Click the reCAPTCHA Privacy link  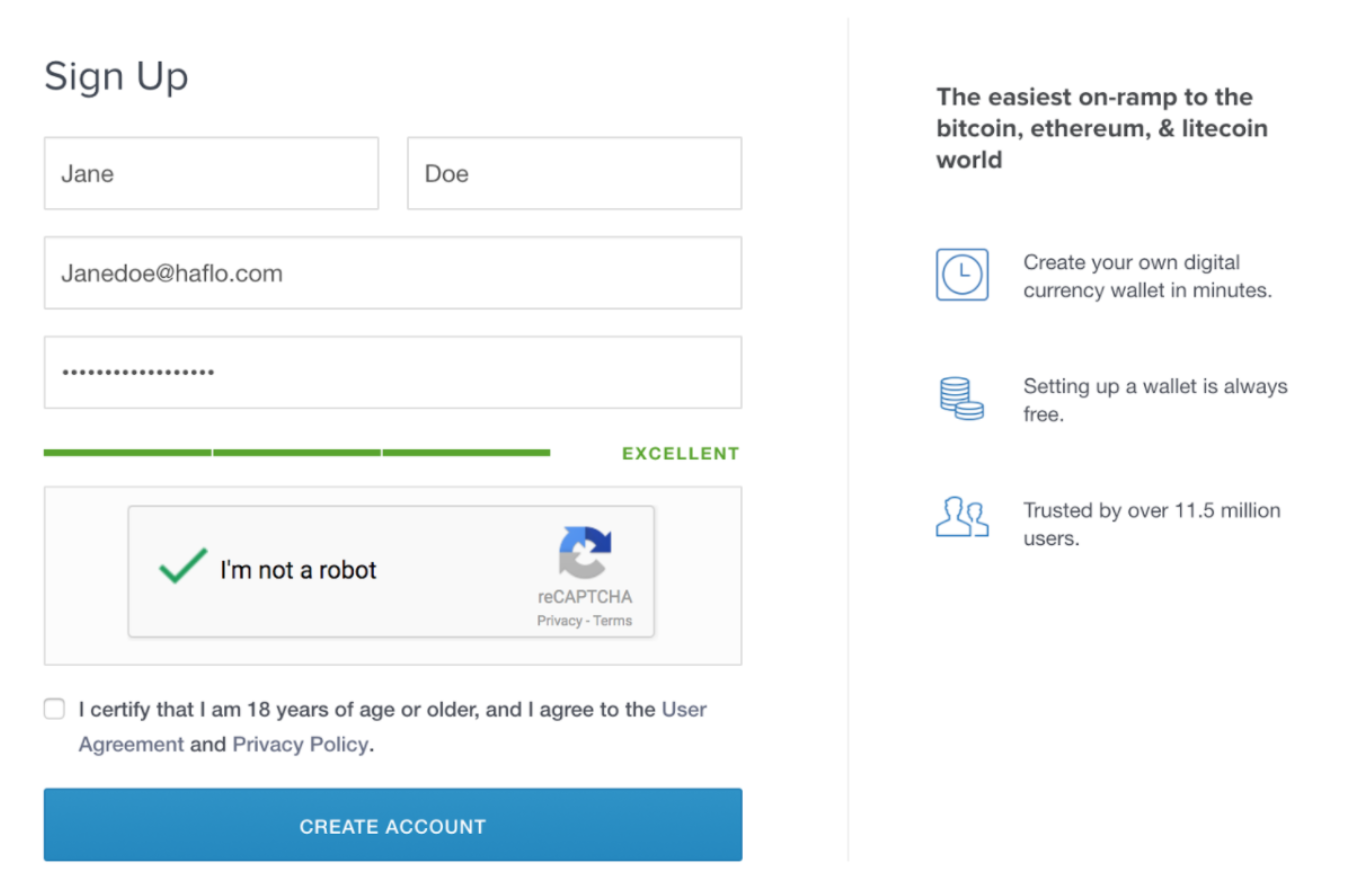click(559, 620)
